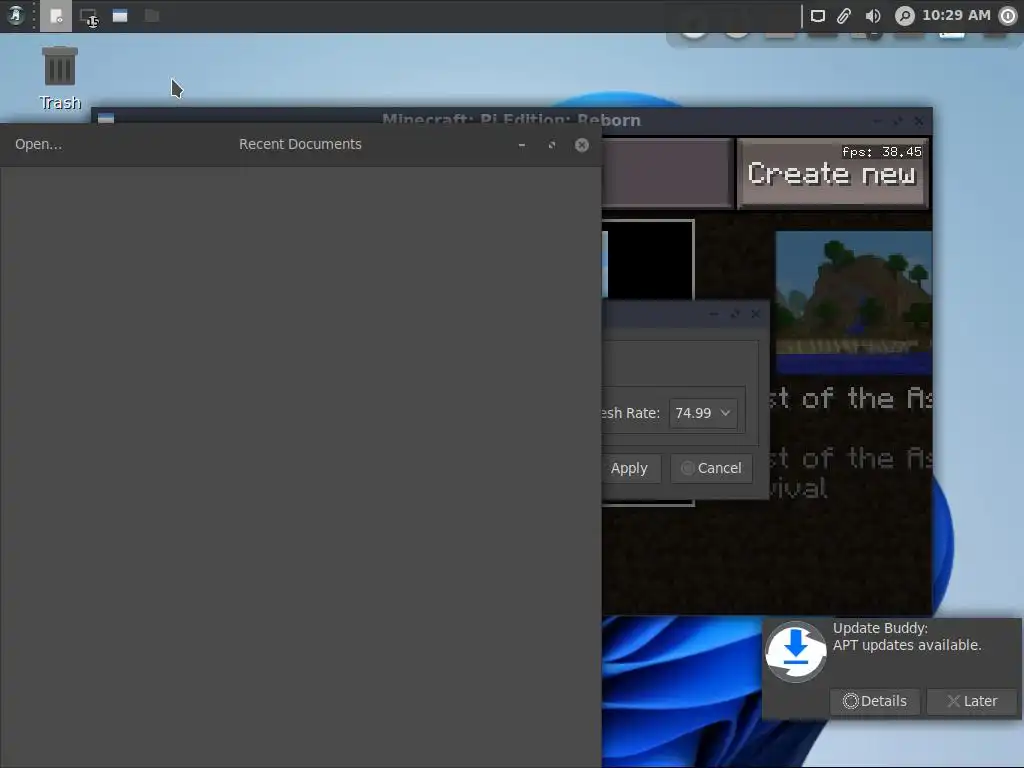
Task: Minimize the Minecraft Pi Edition window
Action: tap(877, 121)
